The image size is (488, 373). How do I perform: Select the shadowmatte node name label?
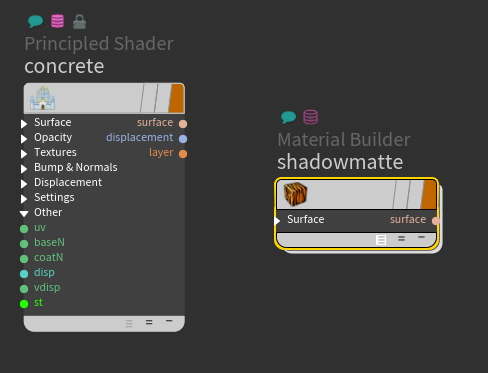click(340, 162)
